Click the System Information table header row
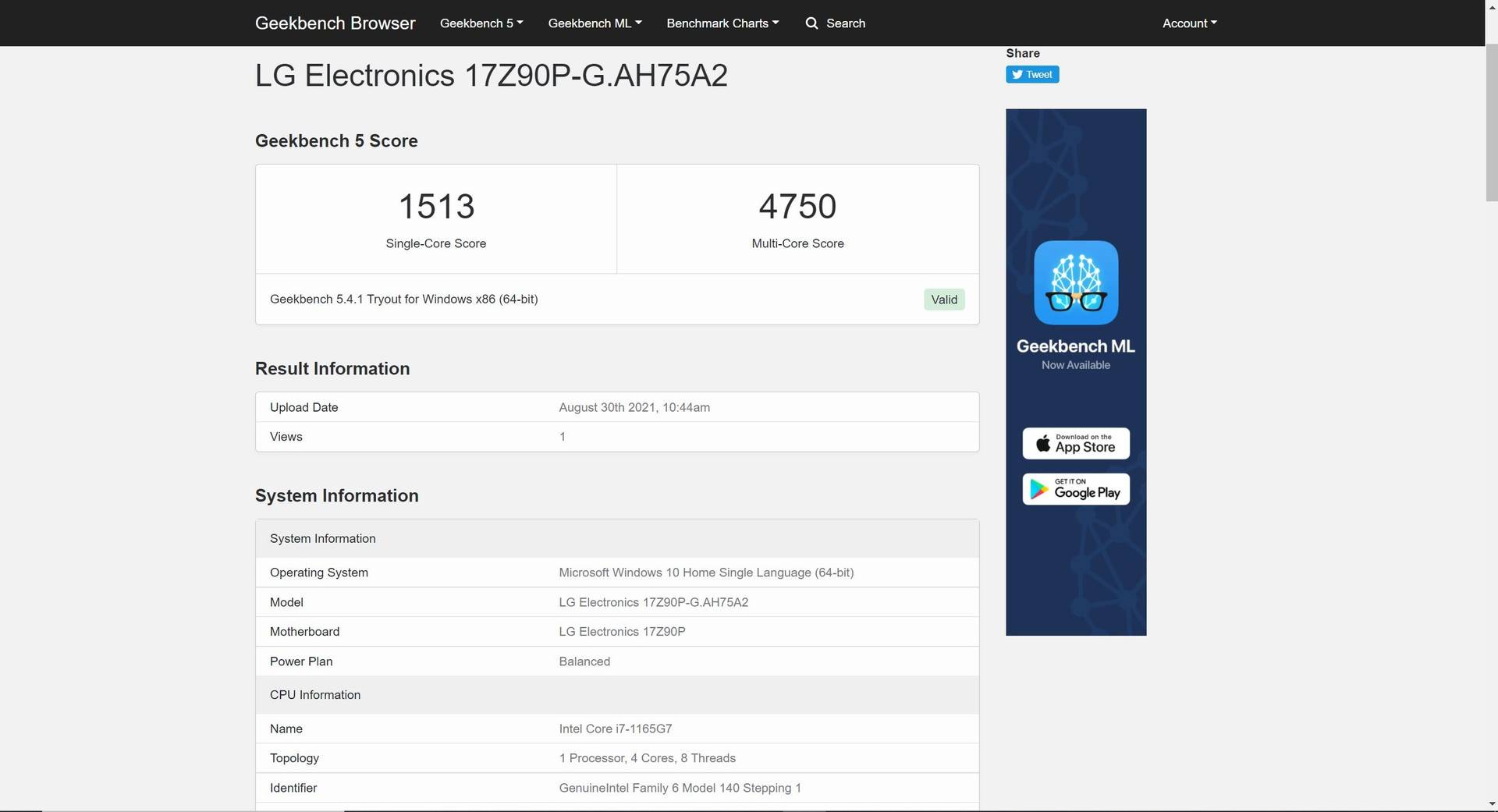 pyautogui.click(x=616, y=539)
